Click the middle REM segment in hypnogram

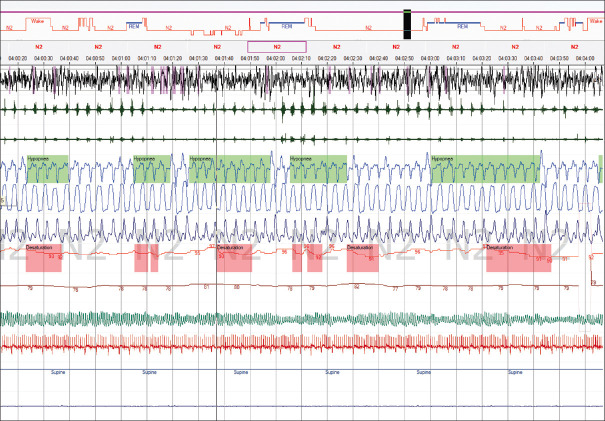(287, 26)
